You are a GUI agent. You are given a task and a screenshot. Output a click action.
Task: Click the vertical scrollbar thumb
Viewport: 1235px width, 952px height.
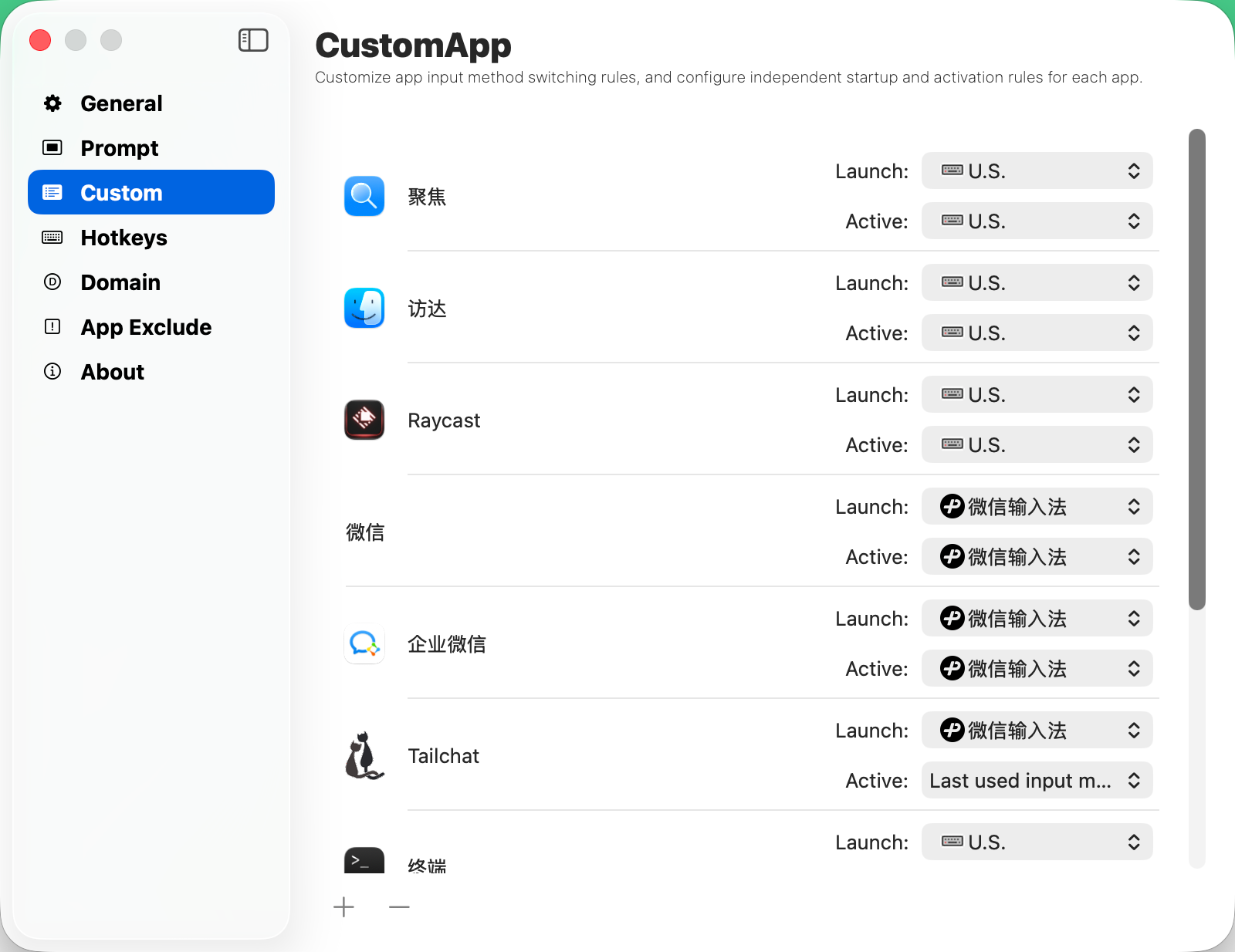click(1197, 370)
